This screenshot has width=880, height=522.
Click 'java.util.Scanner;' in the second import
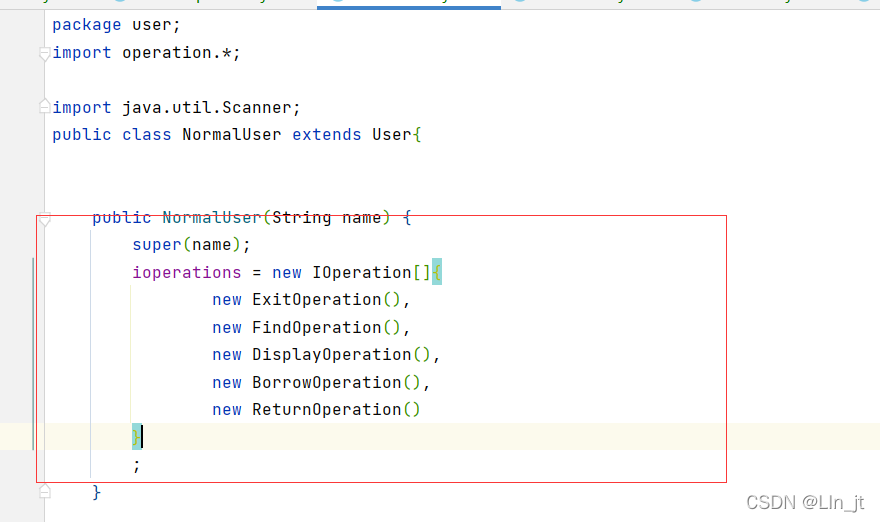212,108
